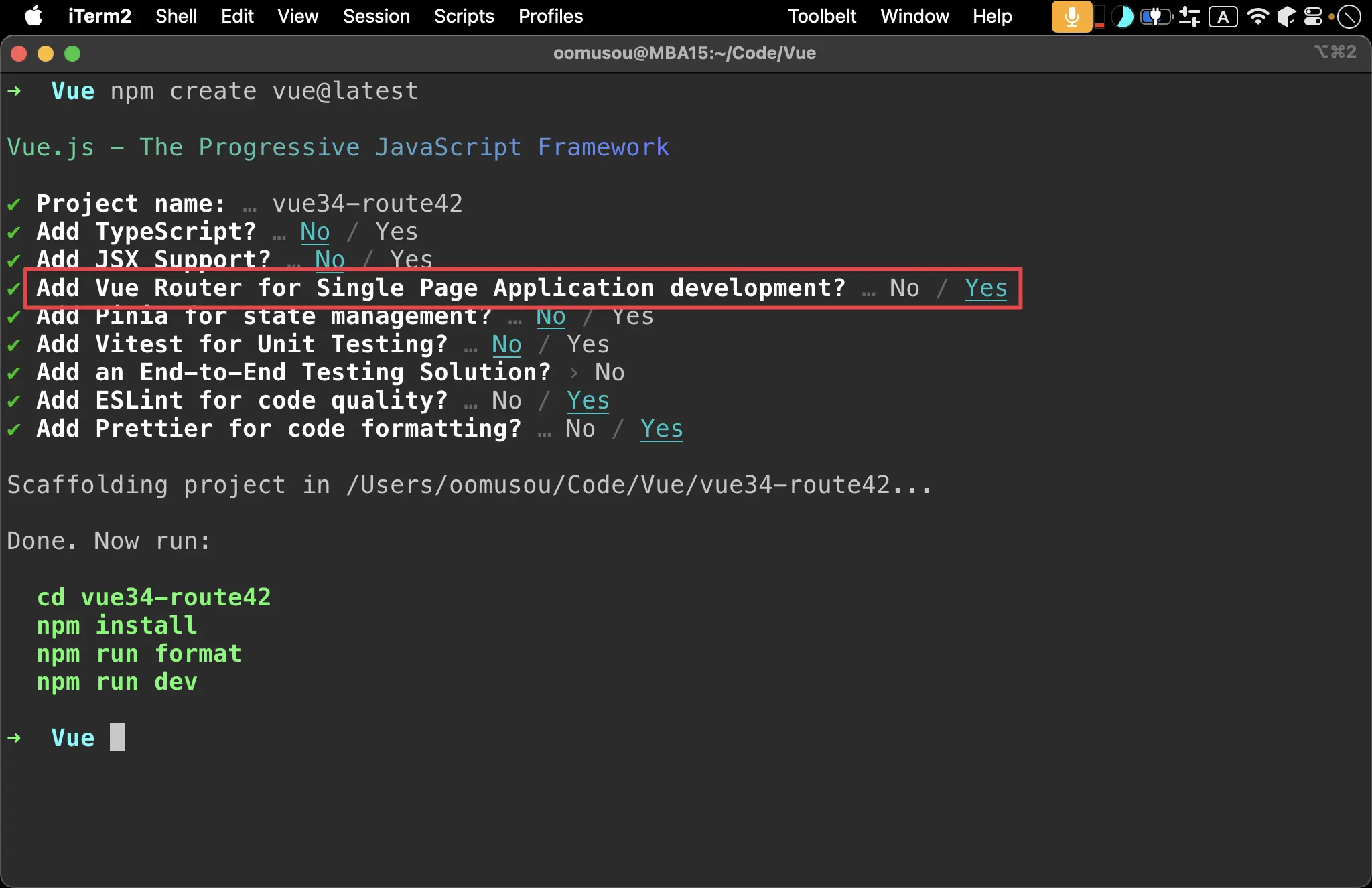Click No on the Add Vue Router row
The height and width of the screenshot is (888, 1372).
pyautogui.click(x=904, y=288)
